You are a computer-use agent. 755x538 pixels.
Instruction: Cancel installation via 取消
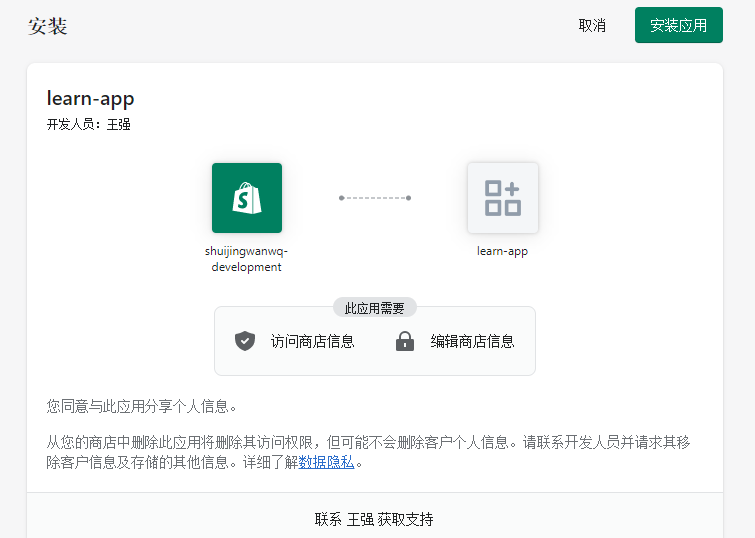[592, 26]
